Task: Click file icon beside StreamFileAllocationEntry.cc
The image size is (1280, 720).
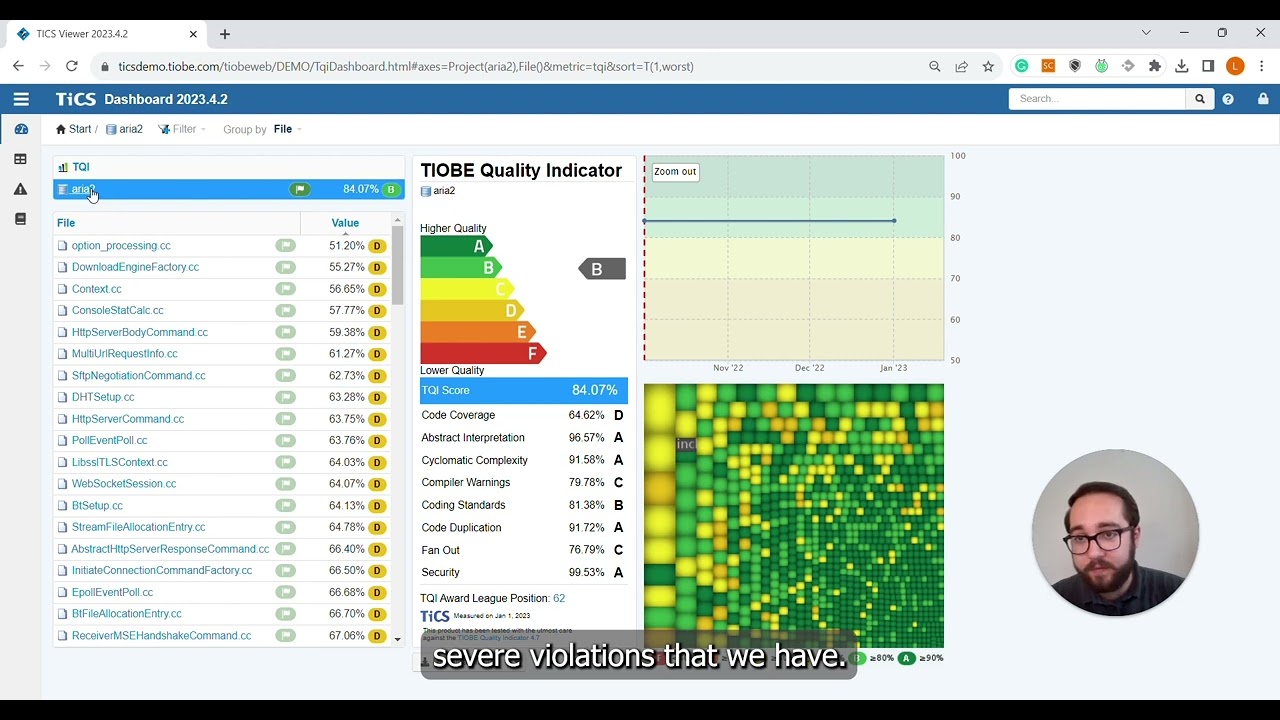Action: point(63,527)
